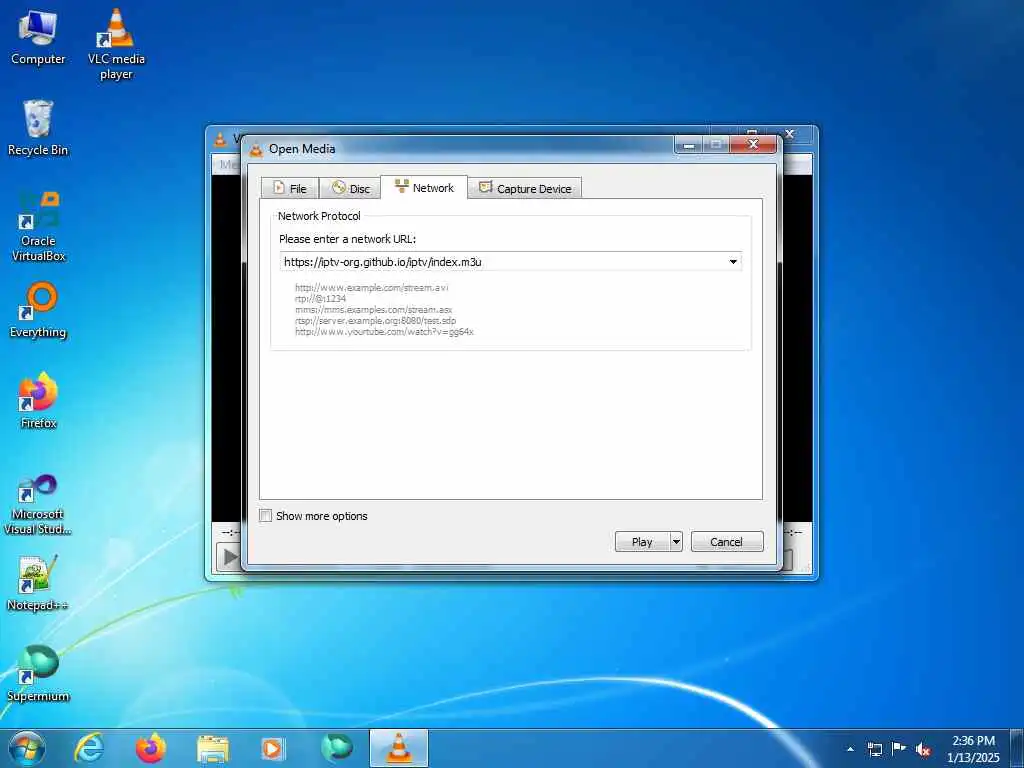
Task: Open Windows Media Player from the taskbar
Action: point(273,749)
